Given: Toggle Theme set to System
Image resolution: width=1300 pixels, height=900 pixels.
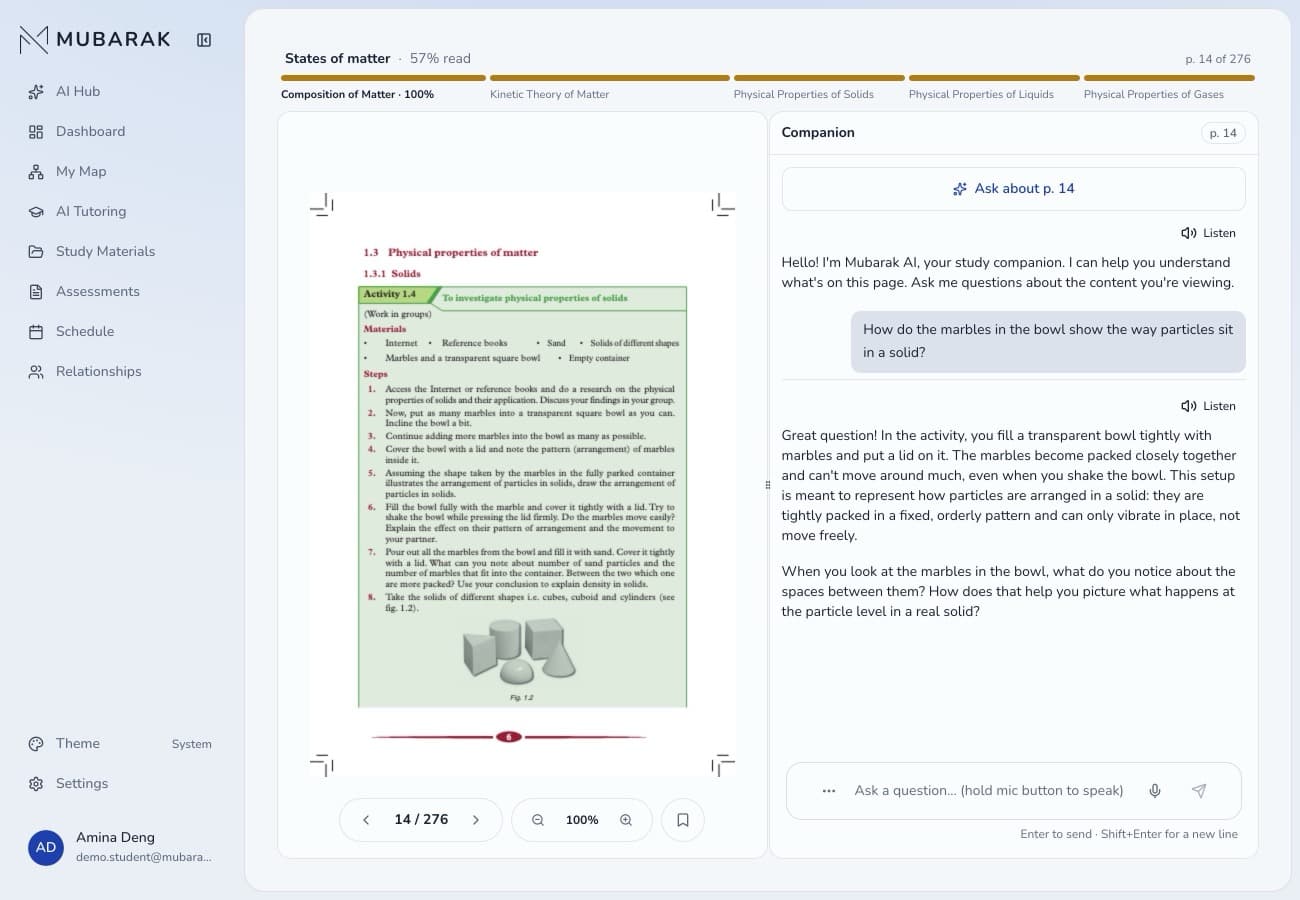Looking at the screenshot, I should pyautogui.click(x=120, y=743).
